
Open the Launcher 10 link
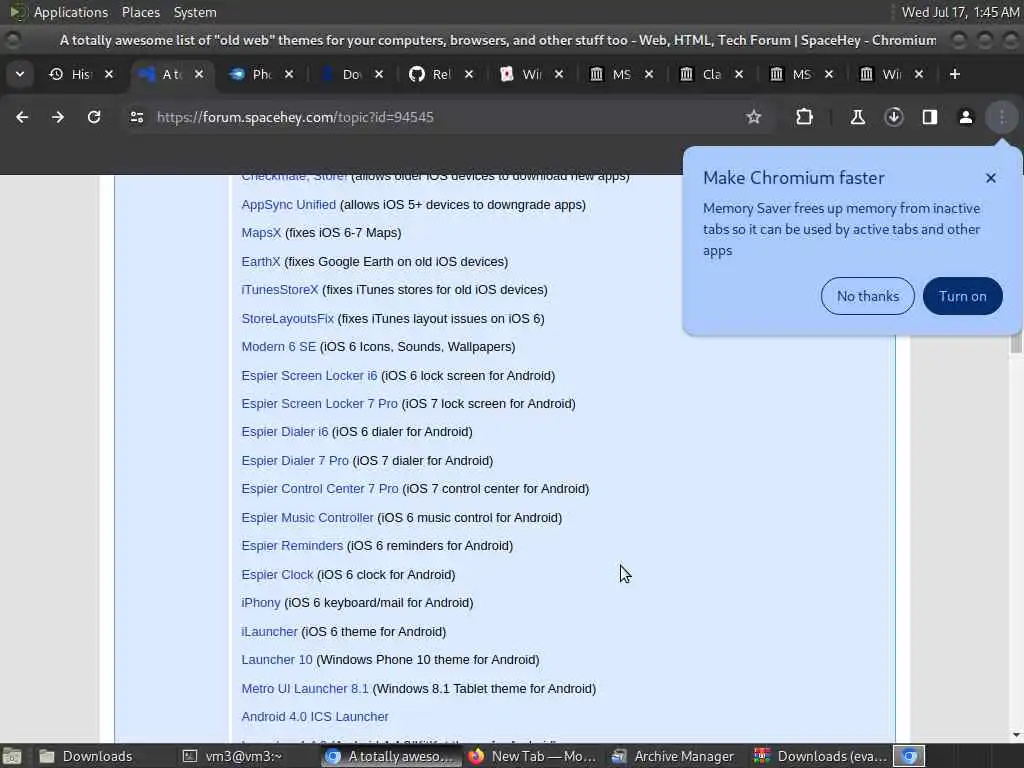(277, 660)
